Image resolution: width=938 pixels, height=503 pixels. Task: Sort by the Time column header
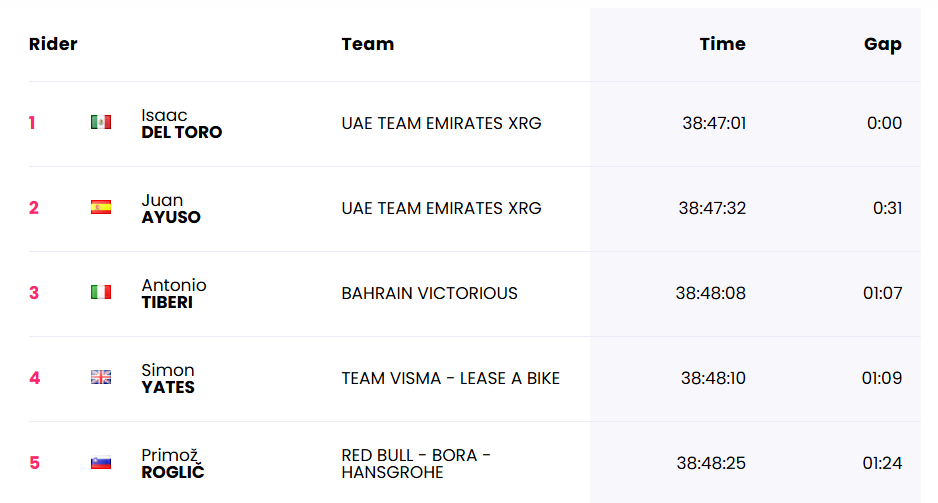(x=723, y=44)
